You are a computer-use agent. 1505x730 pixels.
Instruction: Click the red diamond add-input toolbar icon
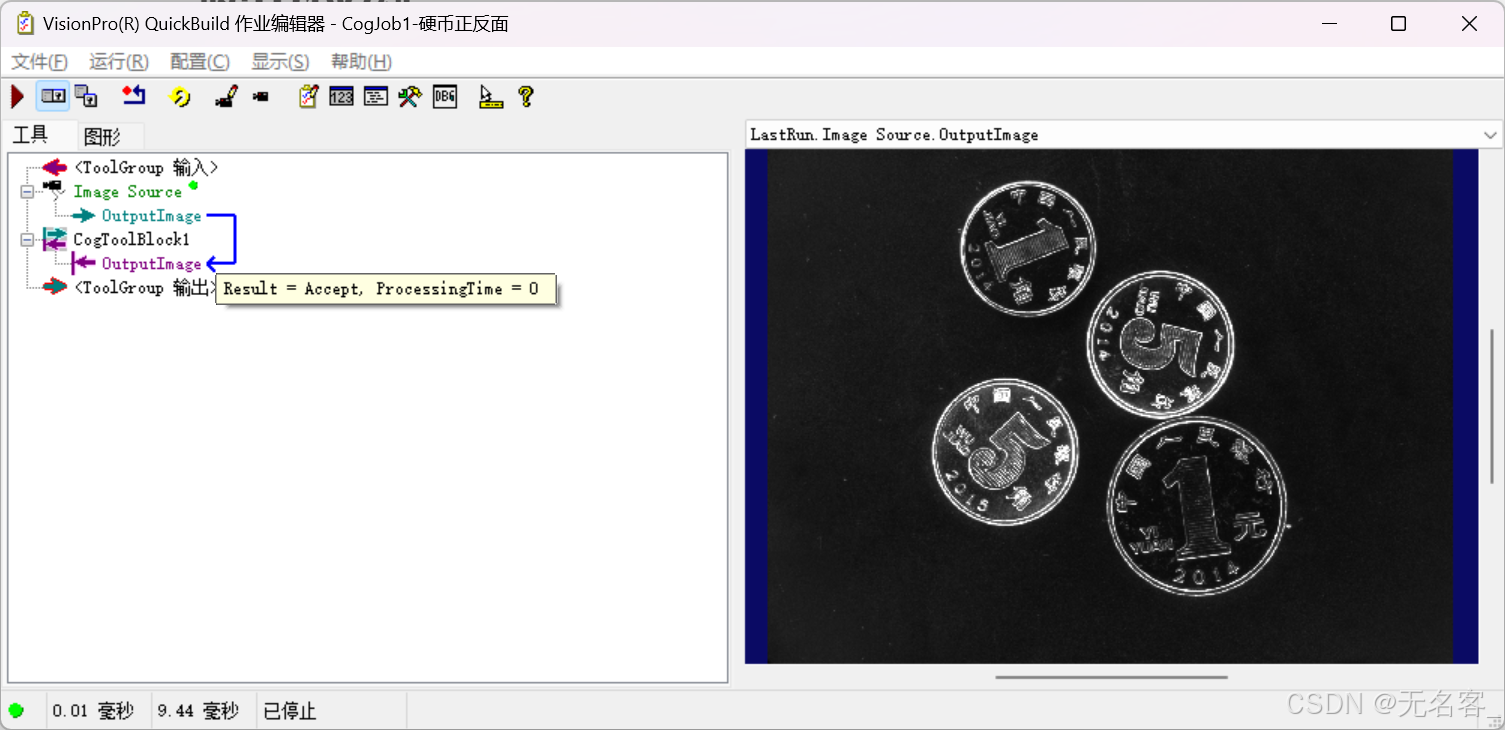coord(134,96)
